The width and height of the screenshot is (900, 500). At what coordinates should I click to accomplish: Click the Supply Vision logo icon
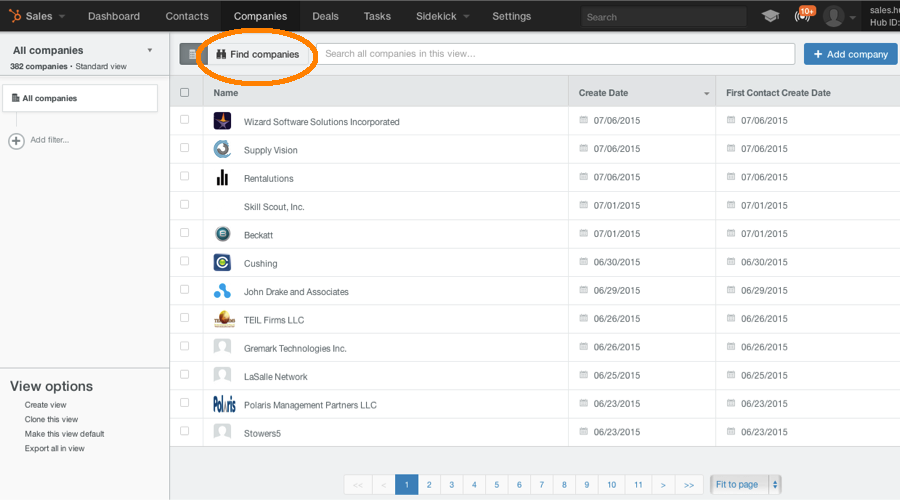tap(222, 149)
